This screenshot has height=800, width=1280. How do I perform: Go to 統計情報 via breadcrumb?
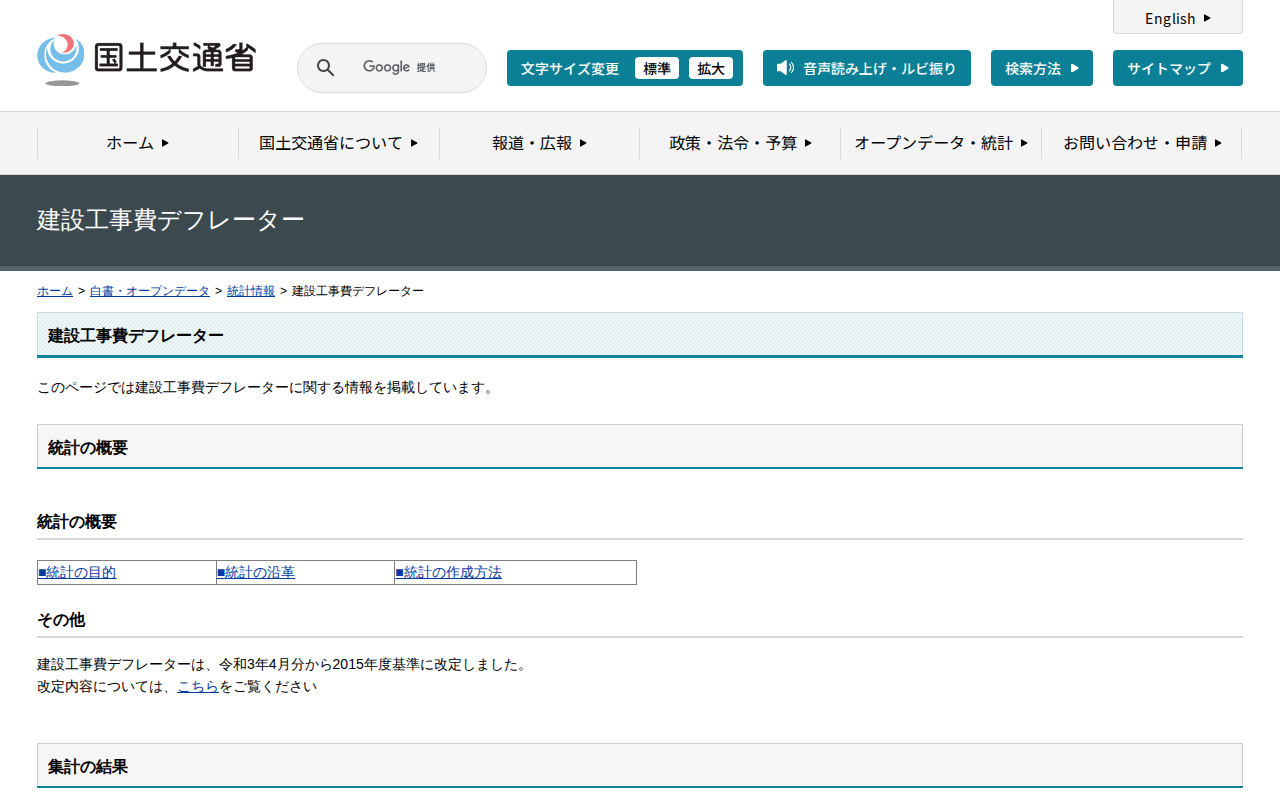251,291
